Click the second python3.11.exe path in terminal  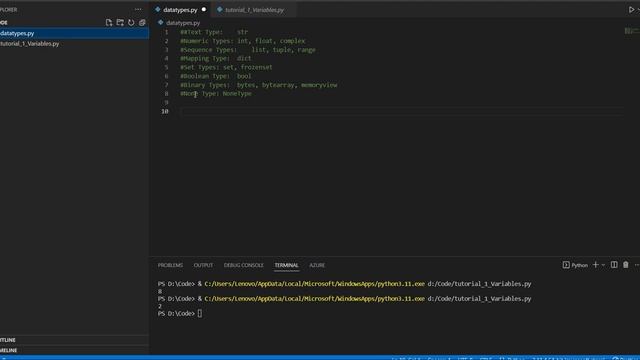(314, 299)
